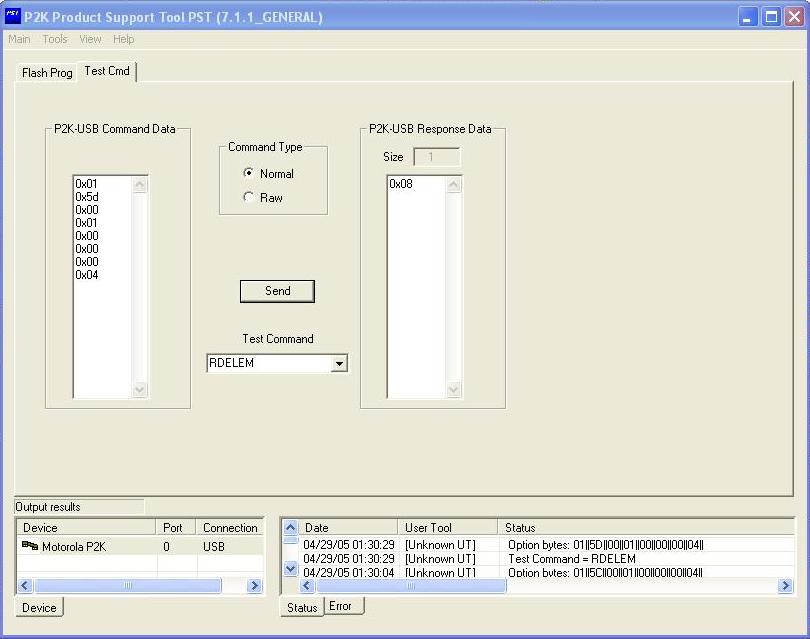This screenshot has height=639, width=810.
Task: Open the Tools menu
Action: pyautogui.click(x=55, y=39)
